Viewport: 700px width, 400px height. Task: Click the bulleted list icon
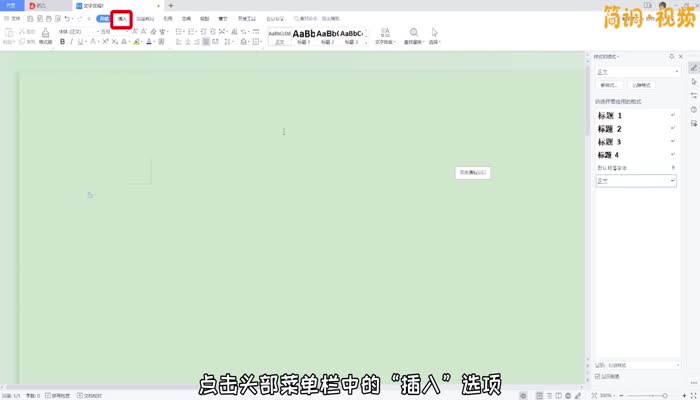[179, 32]
